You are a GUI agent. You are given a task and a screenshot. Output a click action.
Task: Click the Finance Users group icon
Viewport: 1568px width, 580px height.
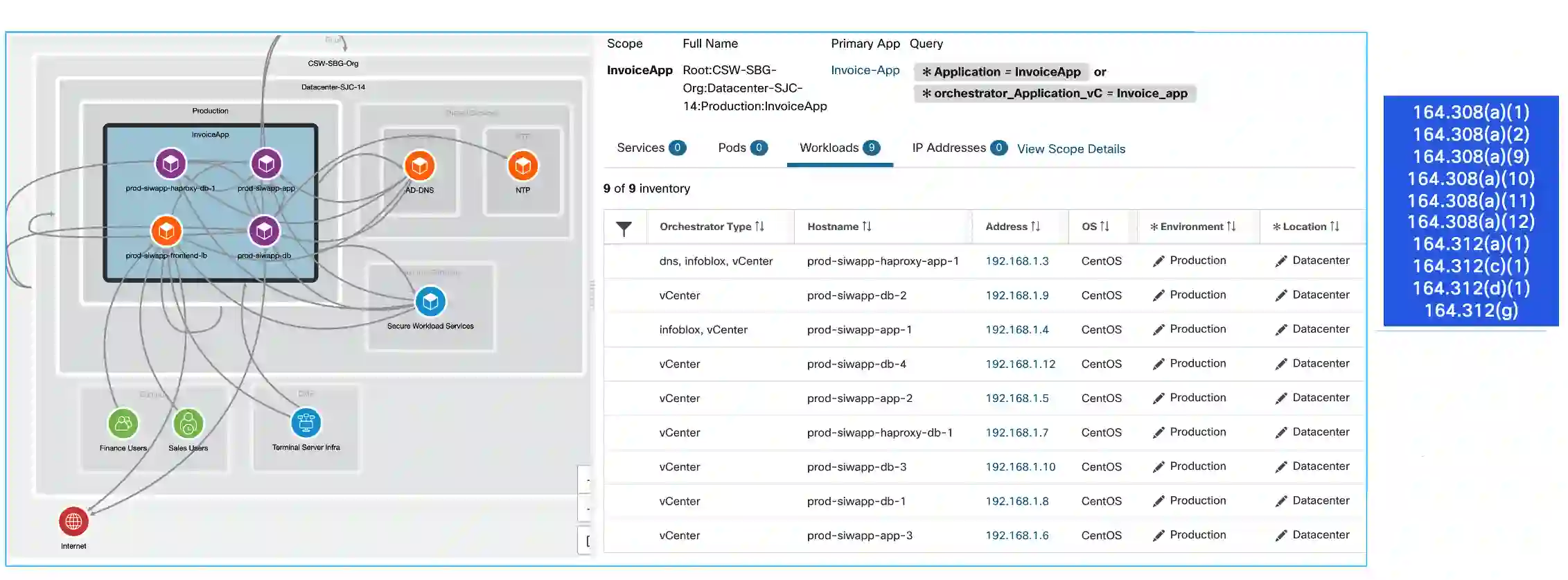click(x=123, y=423)
